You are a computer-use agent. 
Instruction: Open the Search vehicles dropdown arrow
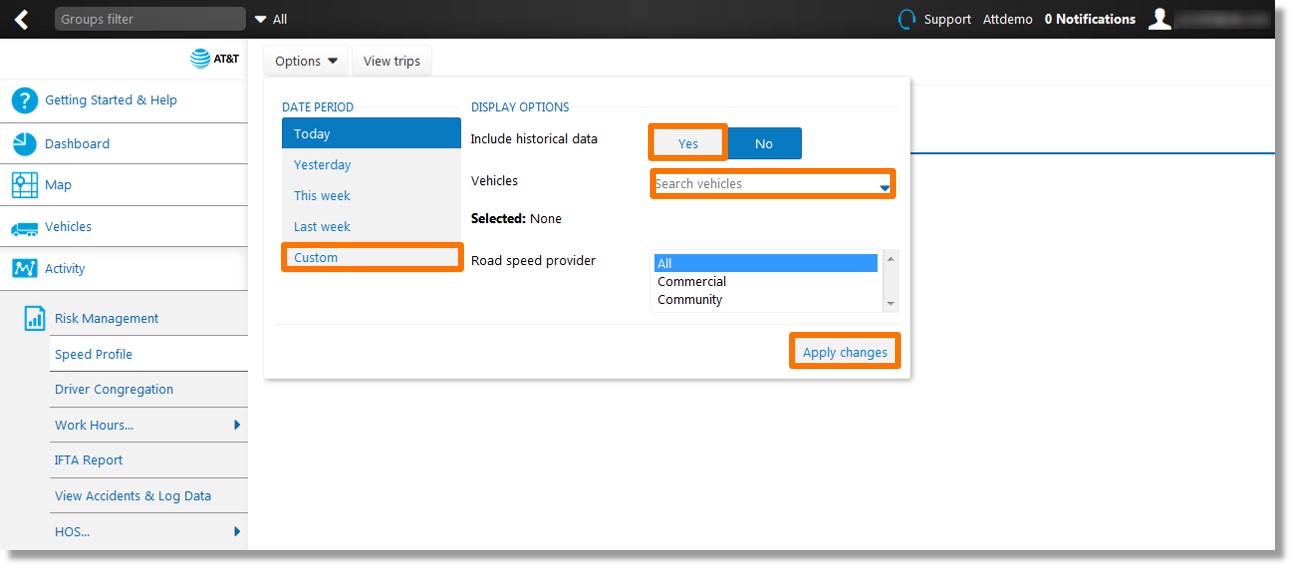tap(884, 187)
